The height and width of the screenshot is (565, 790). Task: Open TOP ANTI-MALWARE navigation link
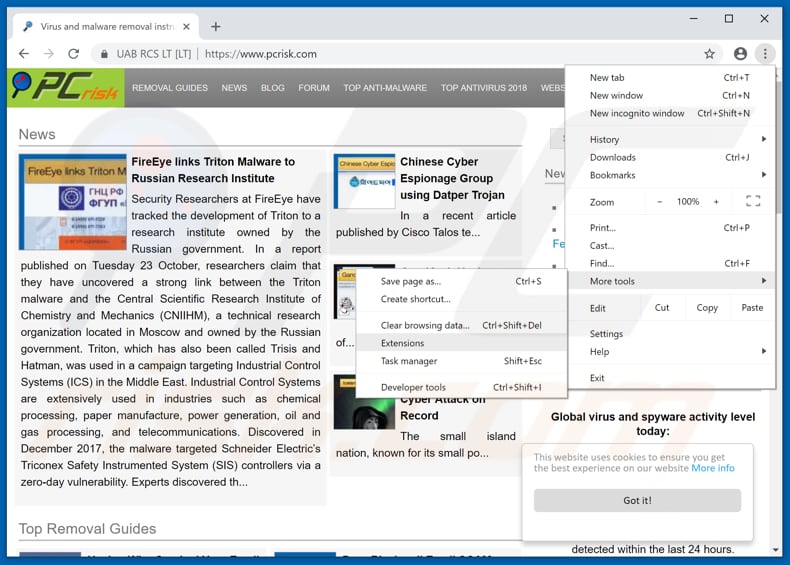click(x=385, y=88)
